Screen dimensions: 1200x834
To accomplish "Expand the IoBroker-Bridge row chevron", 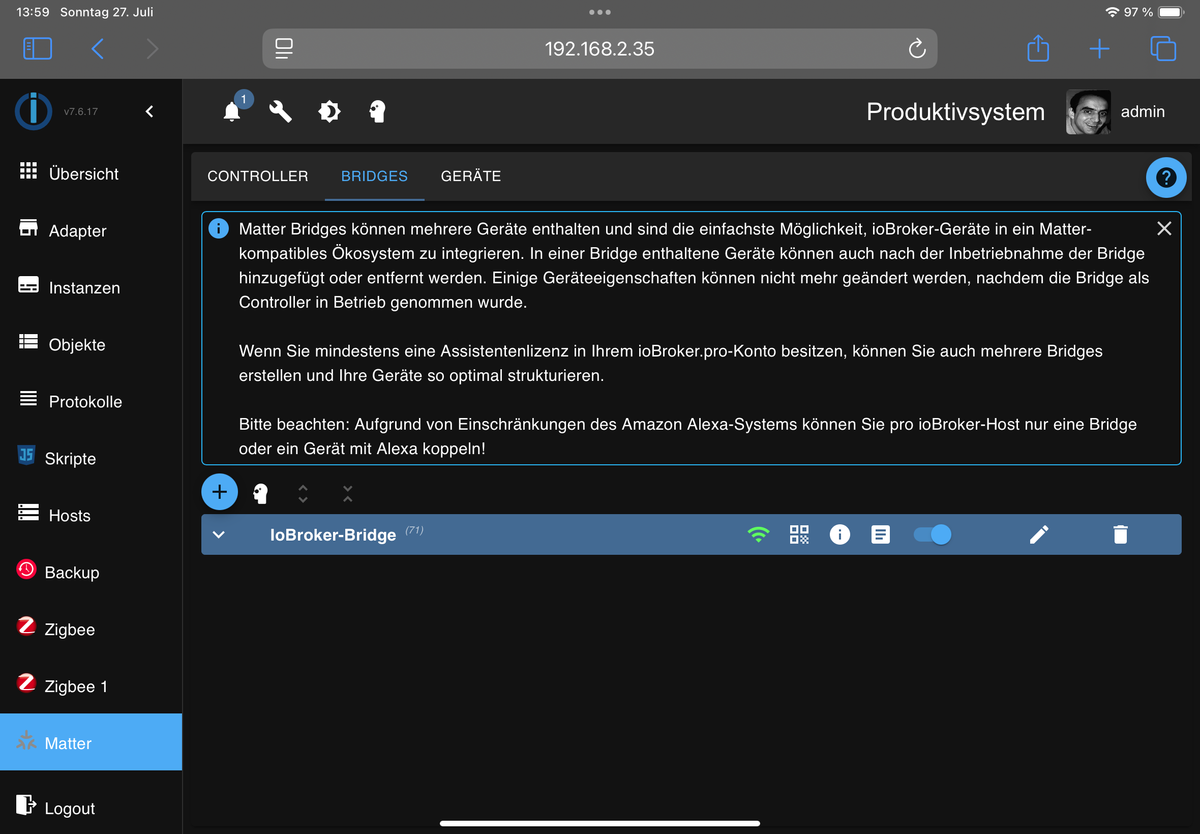I will 219,535.
